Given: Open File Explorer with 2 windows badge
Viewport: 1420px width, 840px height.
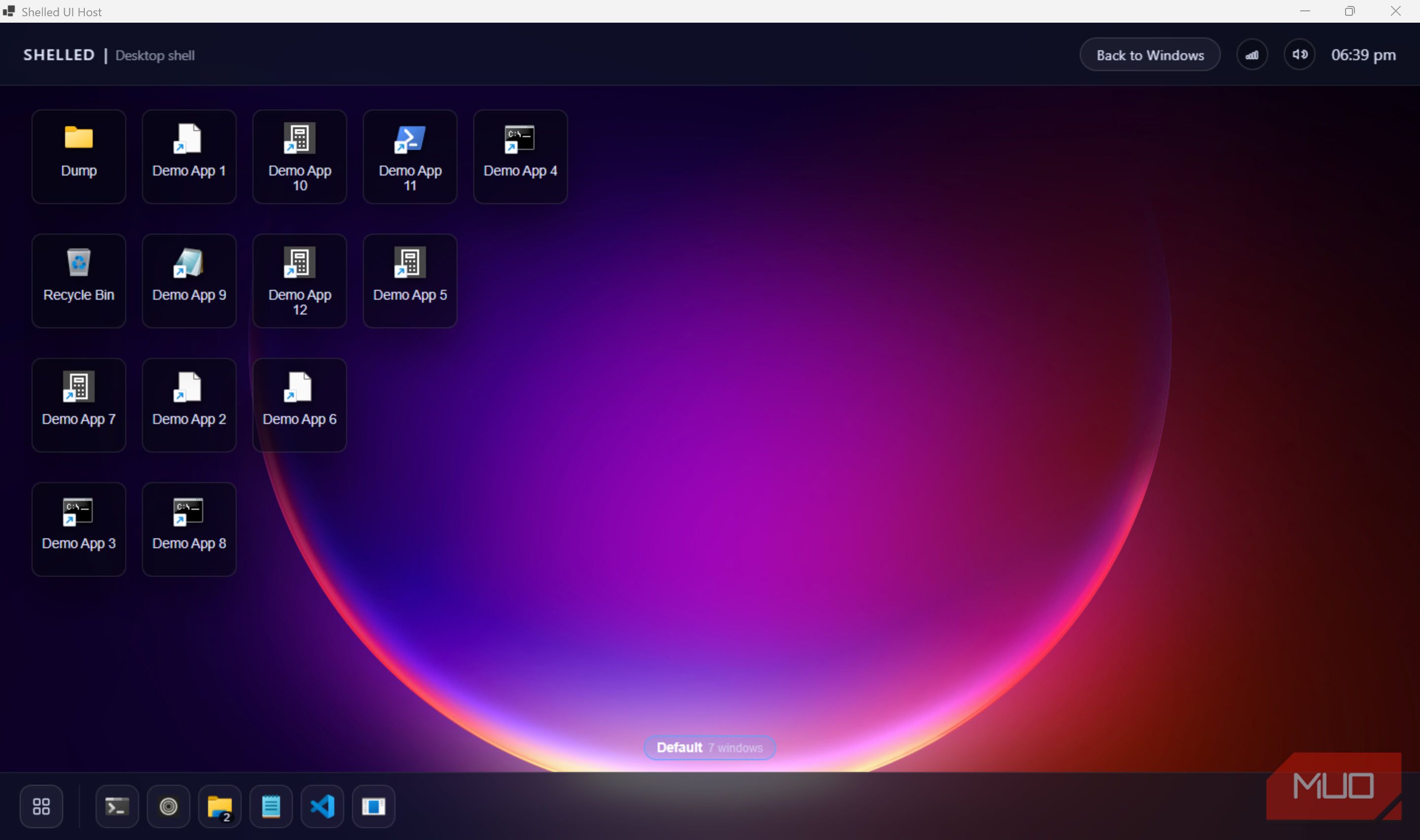Looking at the screenshot, I should [219, 806].
